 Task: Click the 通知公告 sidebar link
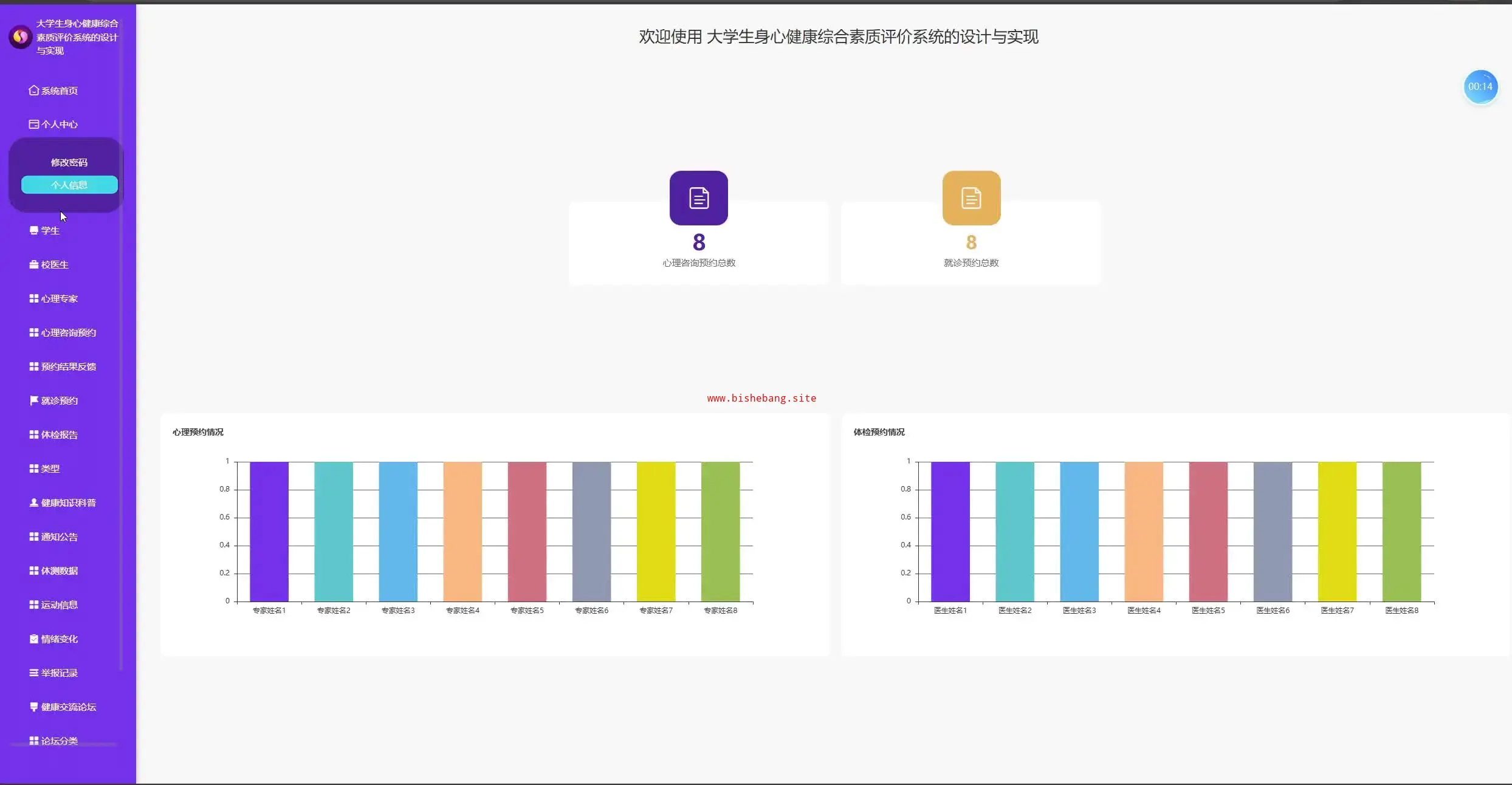pos(59,537)
